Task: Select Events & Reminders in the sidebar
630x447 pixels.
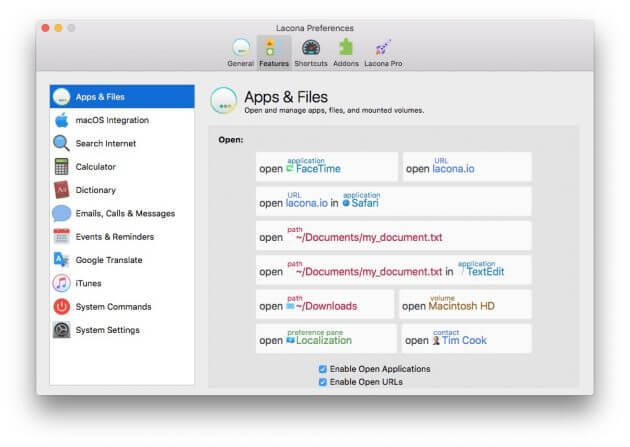Action: pos(122,237)
